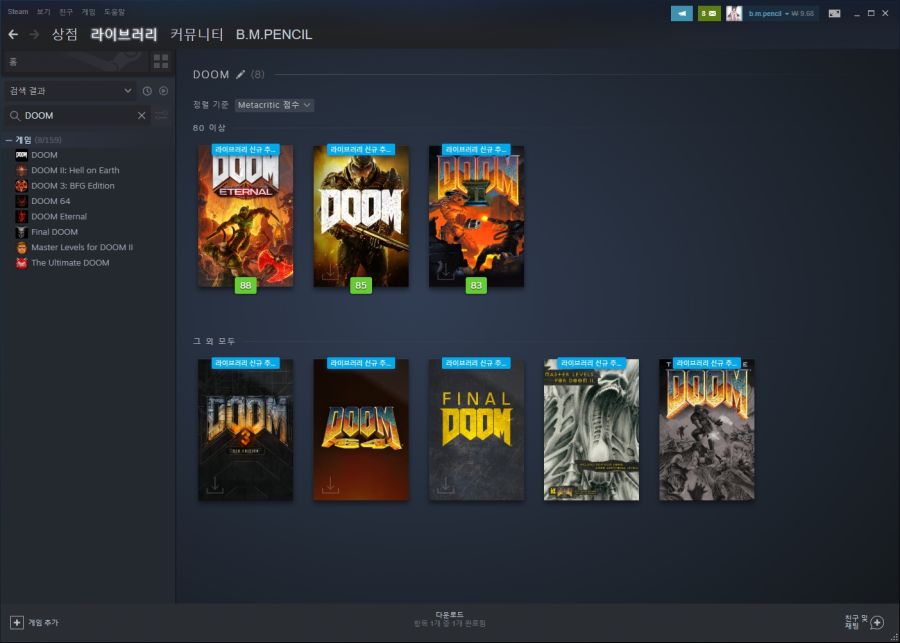Open the b.m.pencil account dropdown arrow
This screenshot has height=643, width=900.
point(785,13)
